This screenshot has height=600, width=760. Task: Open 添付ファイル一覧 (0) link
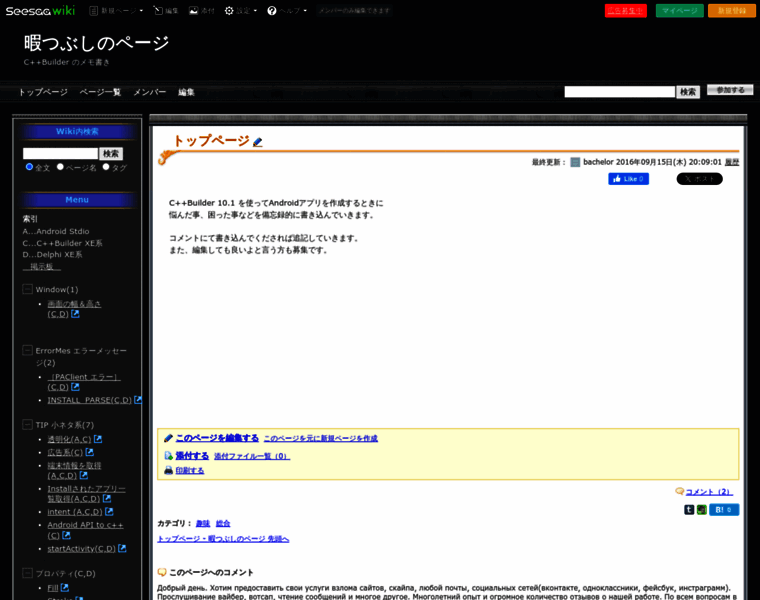coord(252,457)
